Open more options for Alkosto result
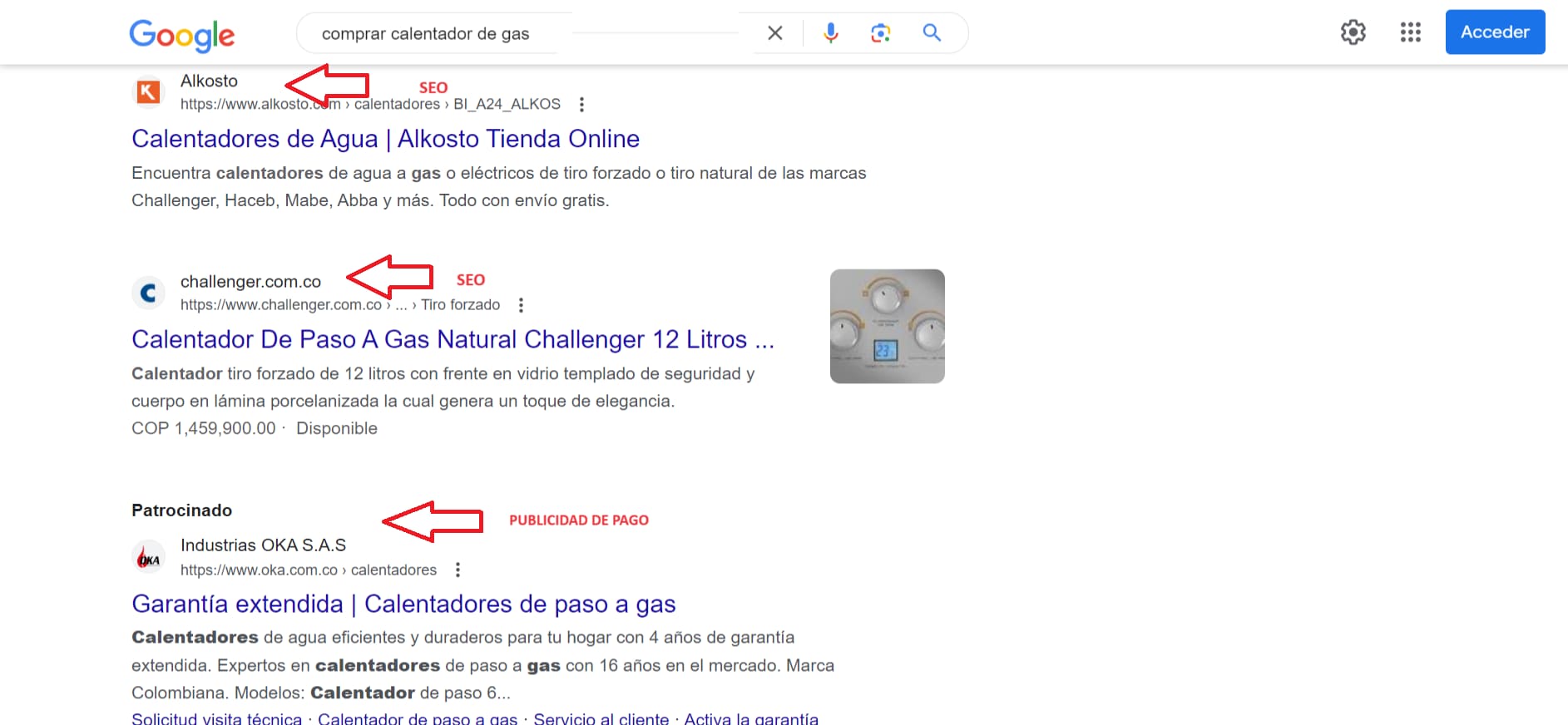The height and width of the screenshot is (725, 1568). [581, 105]
